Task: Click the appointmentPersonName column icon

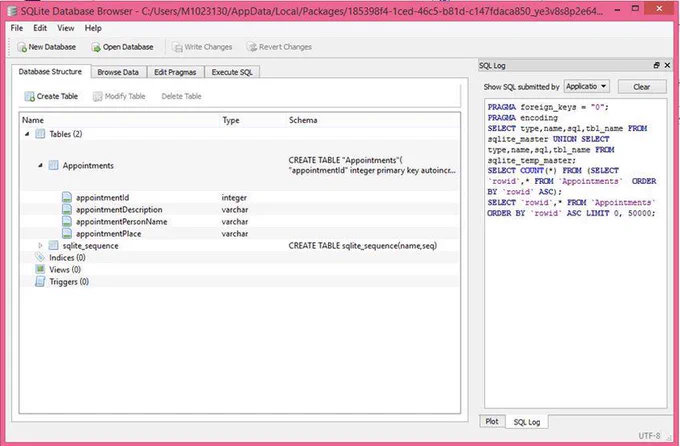Action: pos(67,221)
